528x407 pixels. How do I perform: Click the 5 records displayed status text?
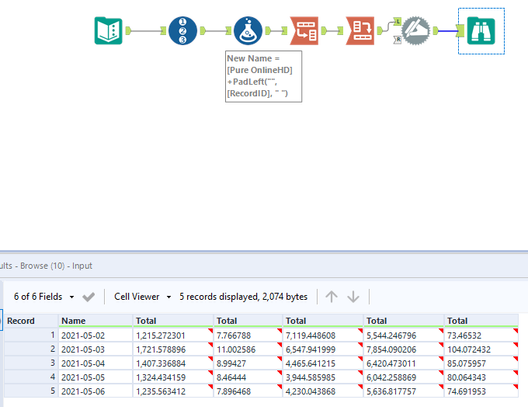point(243,297)
